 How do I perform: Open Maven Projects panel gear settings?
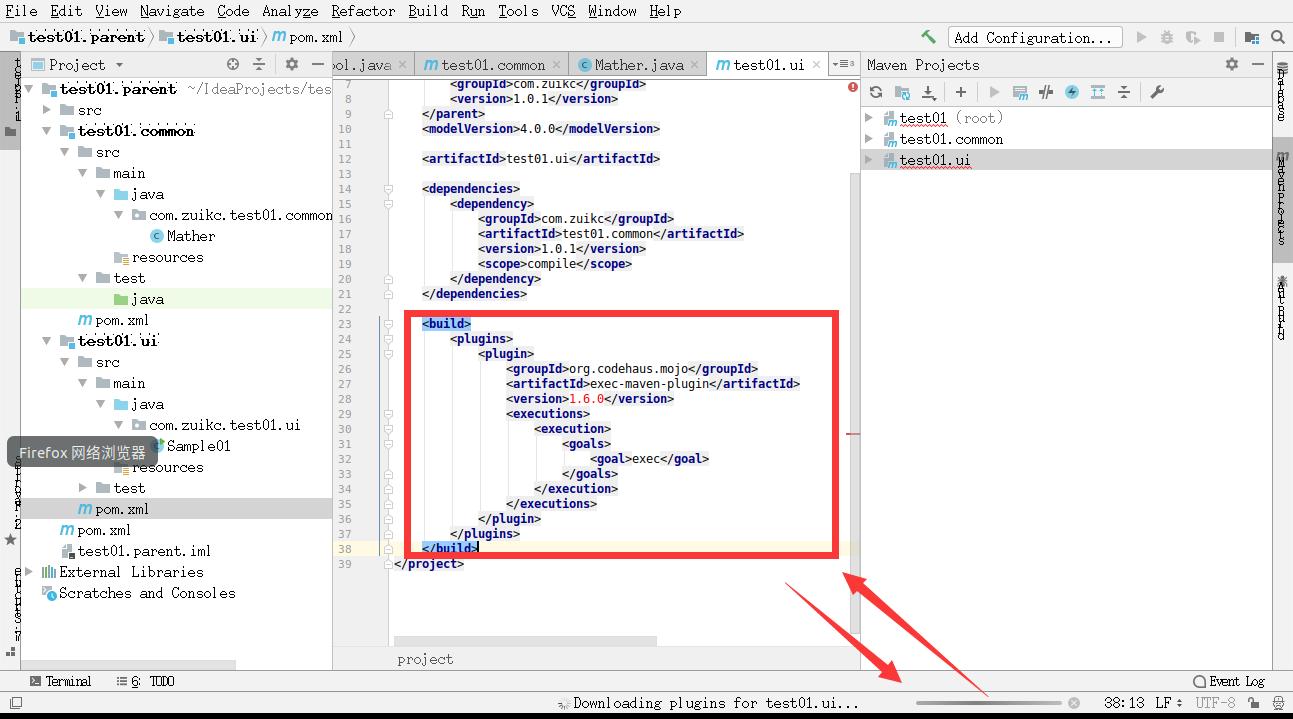click(1232, 64)
